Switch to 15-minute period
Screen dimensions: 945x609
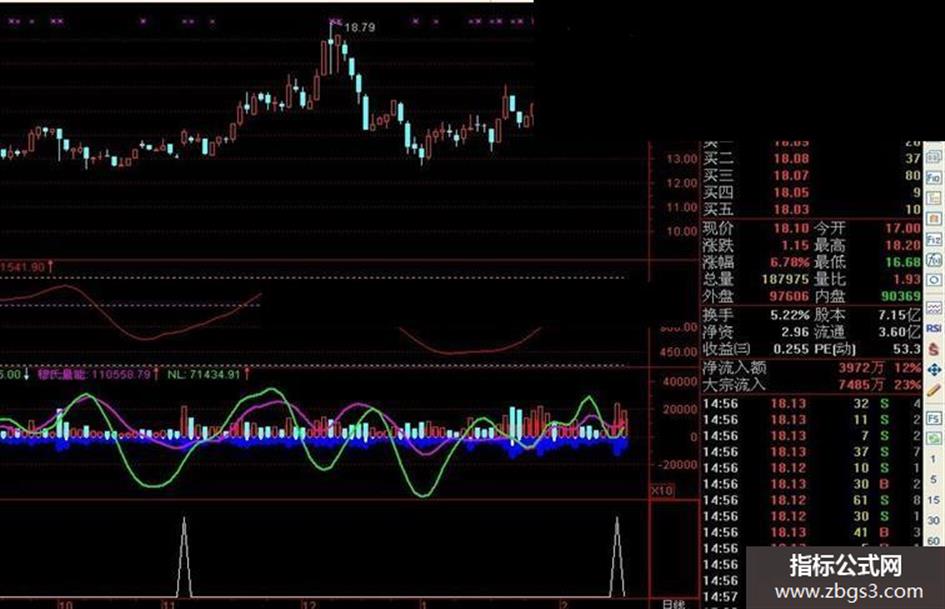(x=934, y=500)
